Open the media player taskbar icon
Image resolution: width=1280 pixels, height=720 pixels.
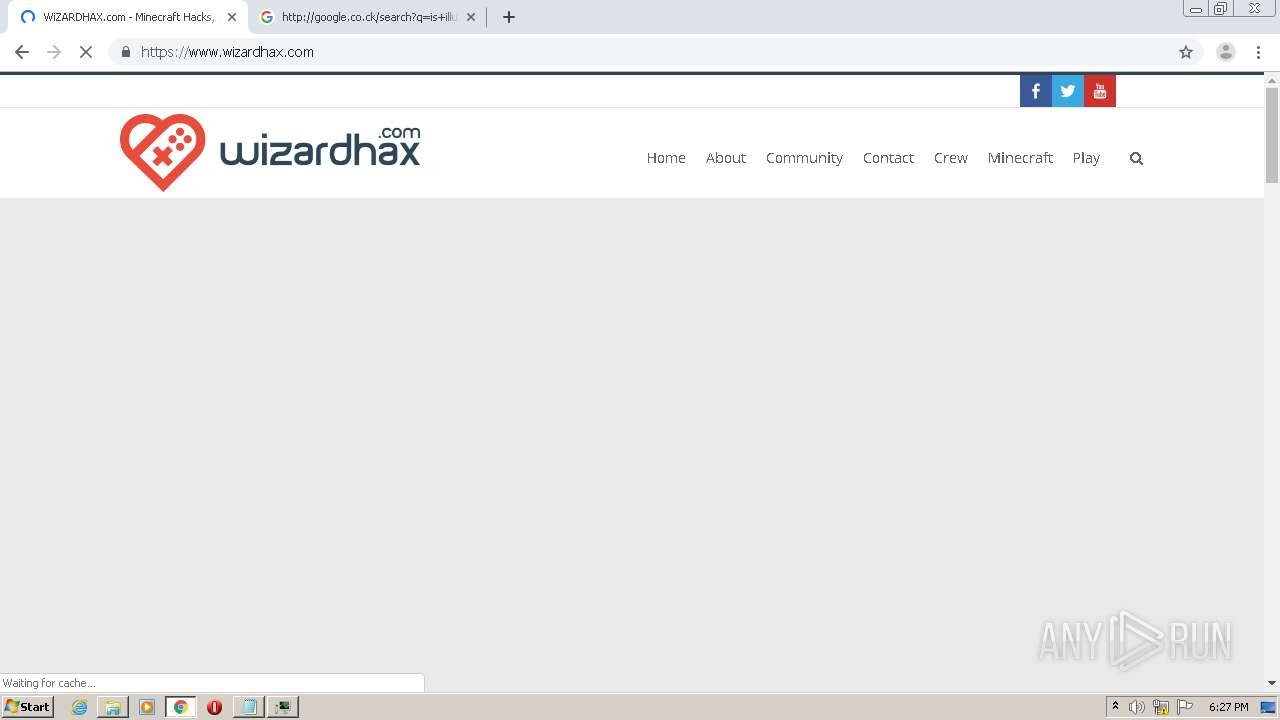coord(147,707)
